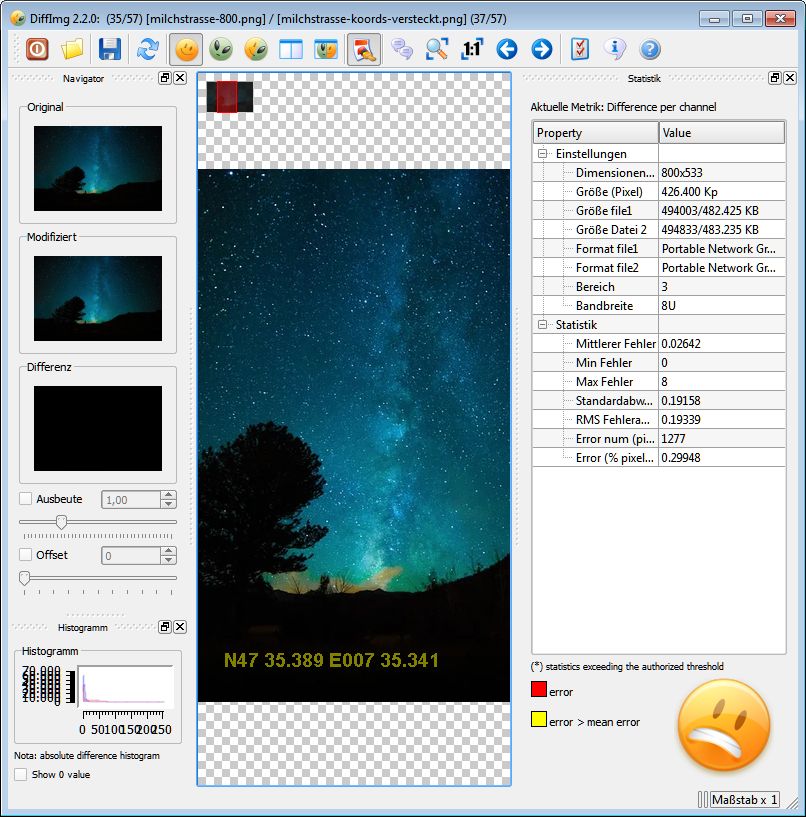Open the About info bubble icon
Image resolution: width=806 pixels, height=817 pixels.
point(615,49)
